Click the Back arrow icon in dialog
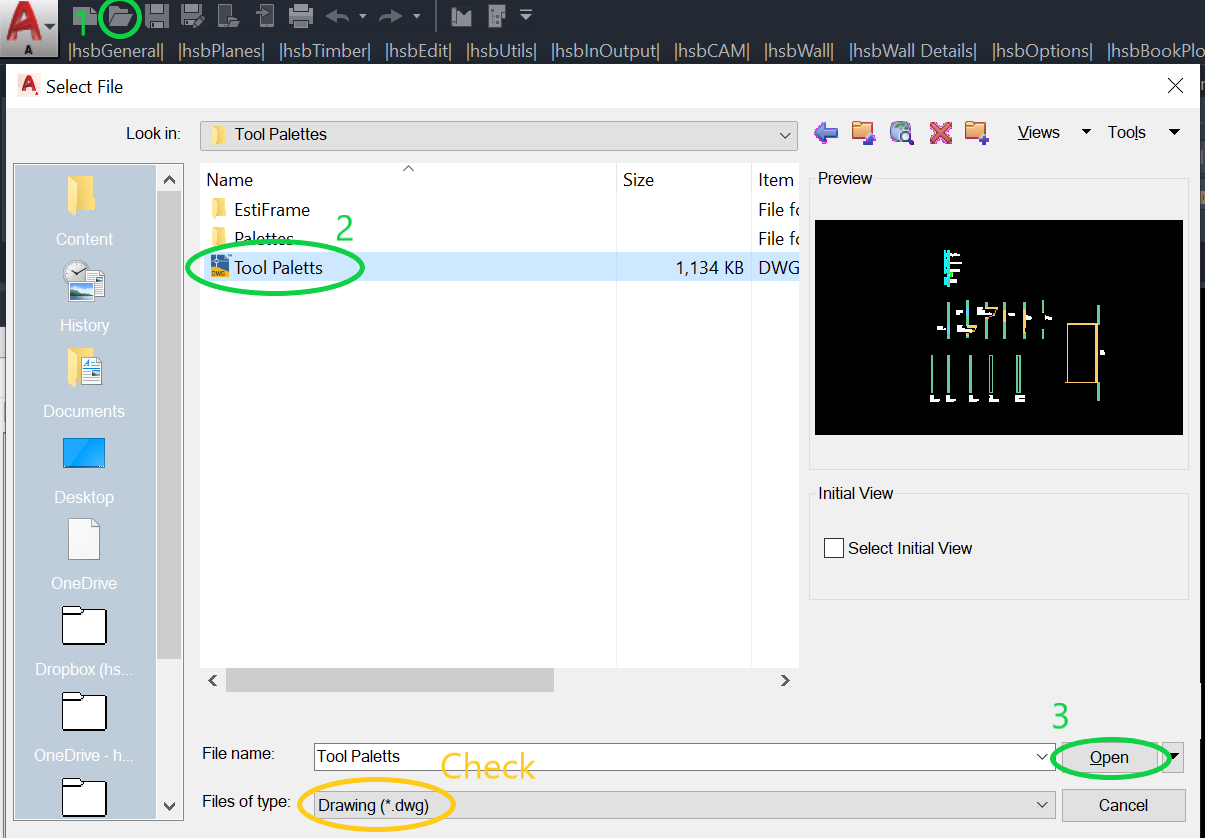Image resolution: width=1205 pixels, height=838 pixels. click(826, 132)
